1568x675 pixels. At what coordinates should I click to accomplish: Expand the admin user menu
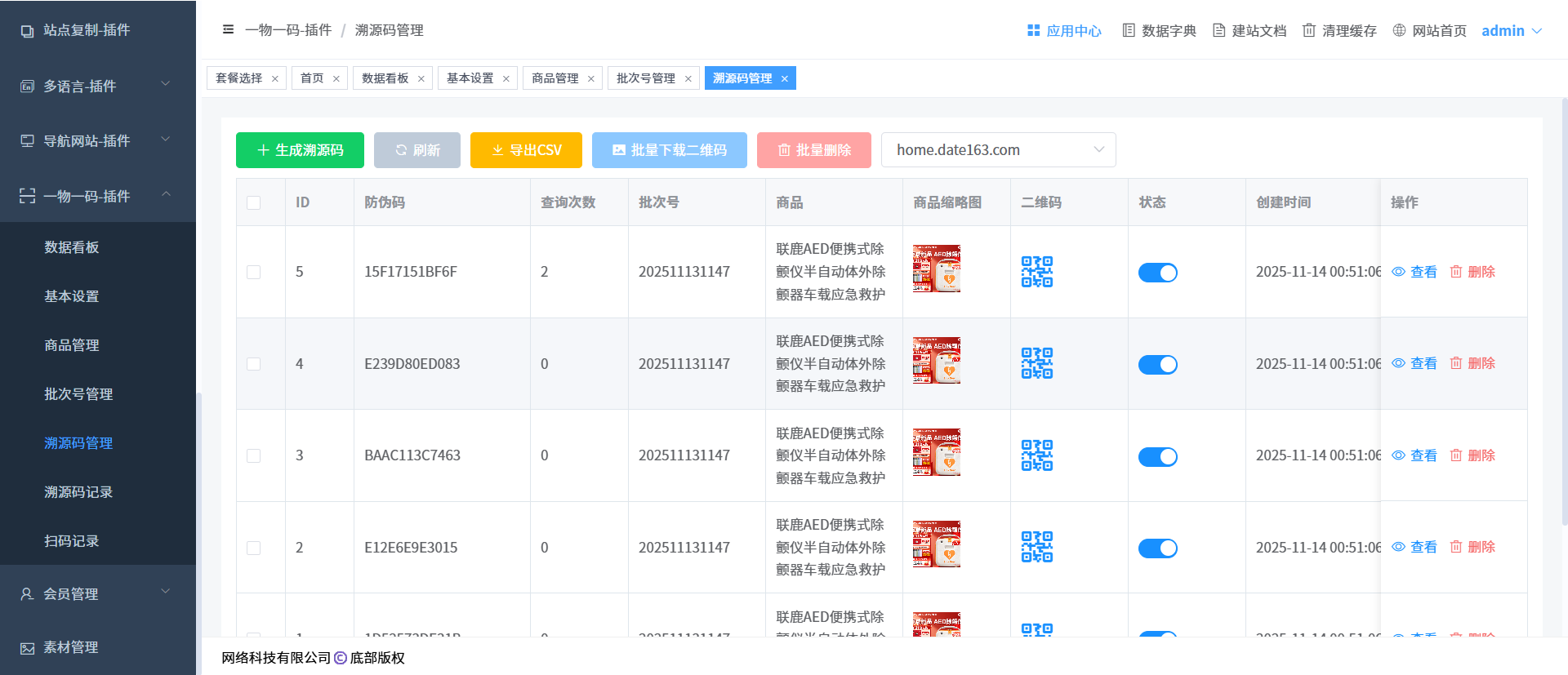point(1512,30)
